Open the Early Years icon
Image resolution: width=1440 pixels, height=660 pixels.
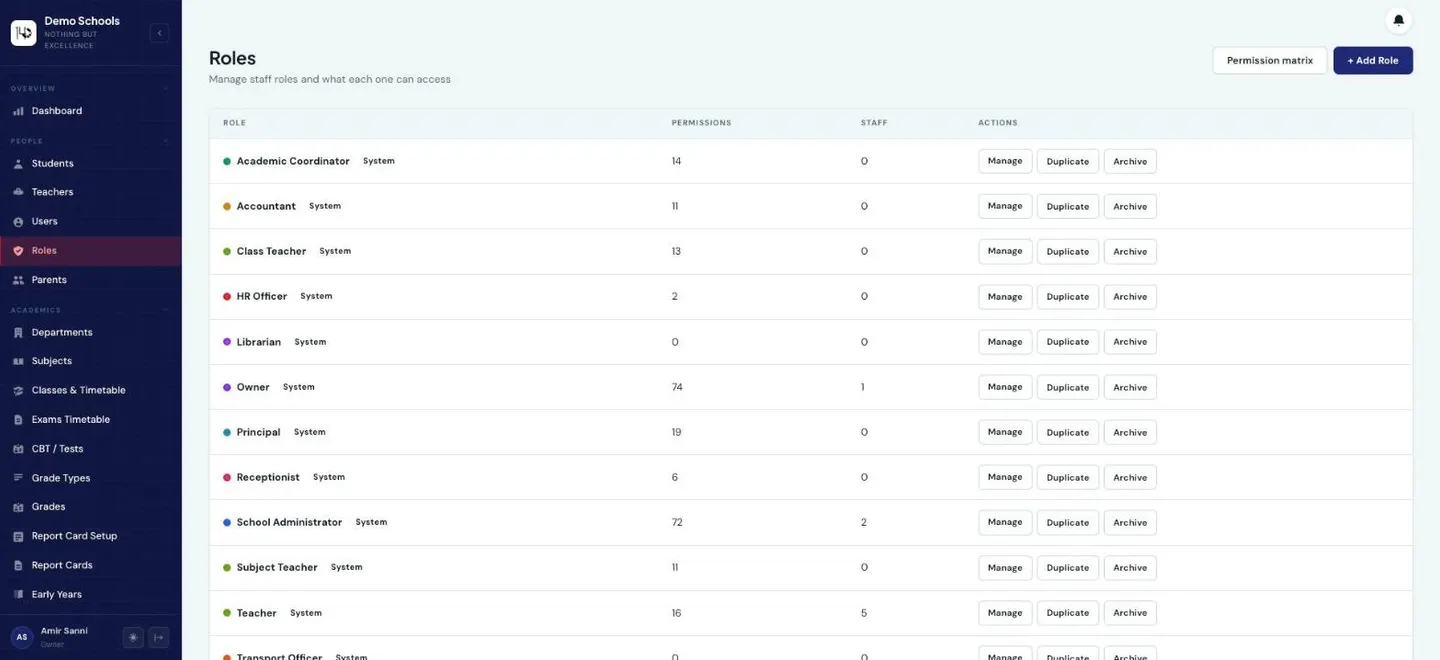tap(18, 594)
